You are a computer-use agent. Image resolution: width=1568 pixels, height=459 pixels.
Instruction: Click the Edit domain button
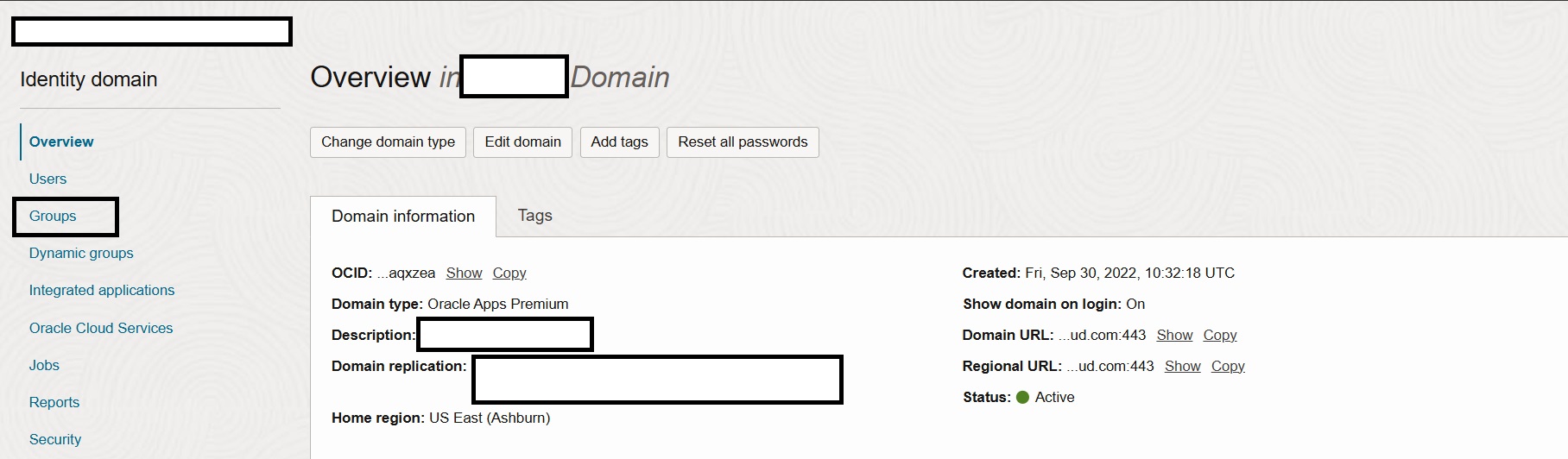coord(522,142)
